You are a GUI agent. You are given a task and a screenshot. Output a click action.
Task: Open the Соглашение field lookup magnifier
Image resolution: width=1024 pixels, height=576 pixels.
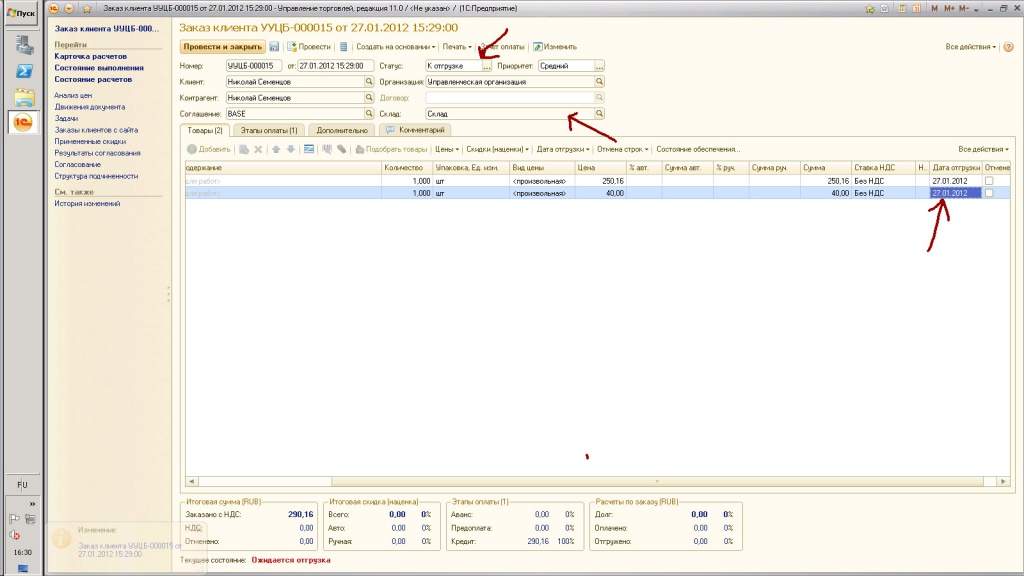pos(369,114)
